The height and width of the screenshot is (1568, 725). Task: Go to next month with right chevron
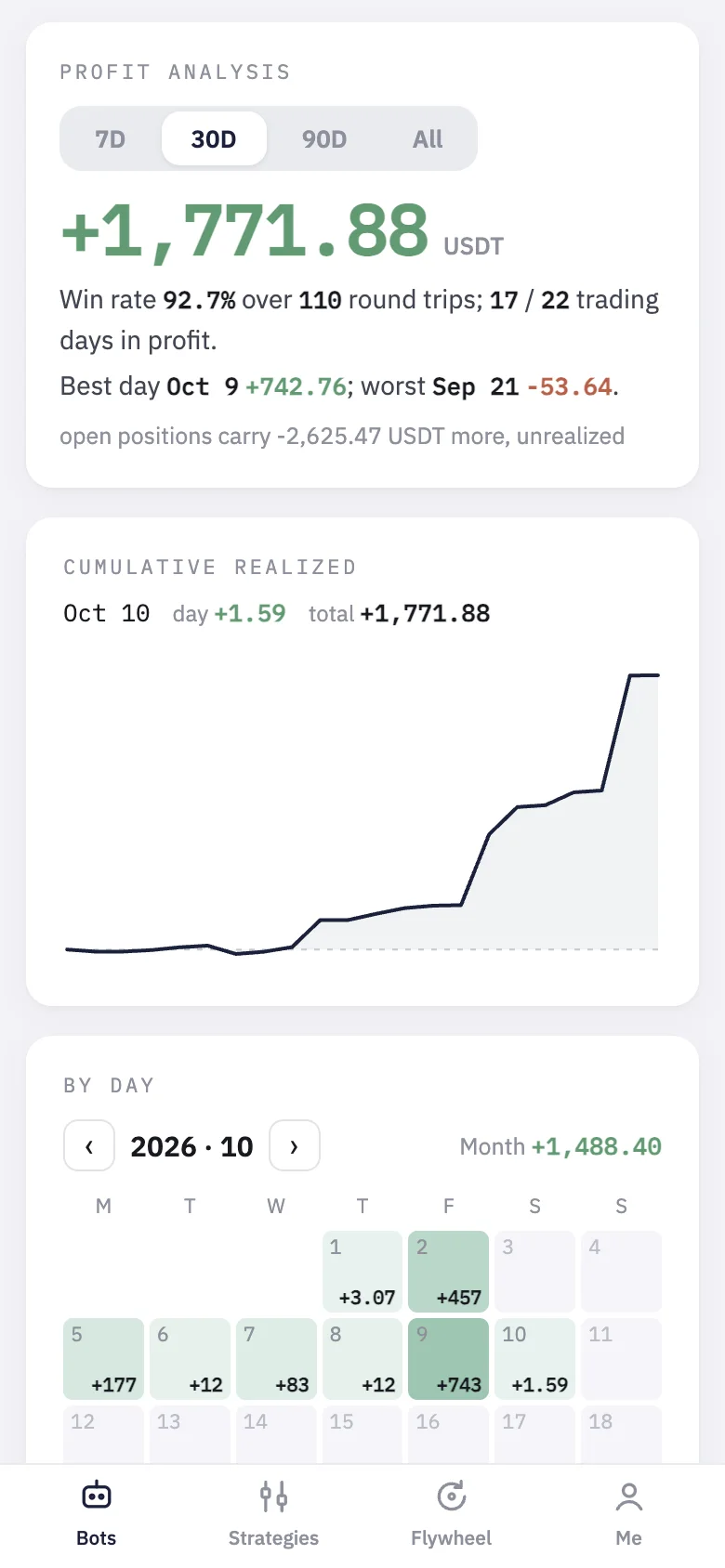pos(295,1145)
